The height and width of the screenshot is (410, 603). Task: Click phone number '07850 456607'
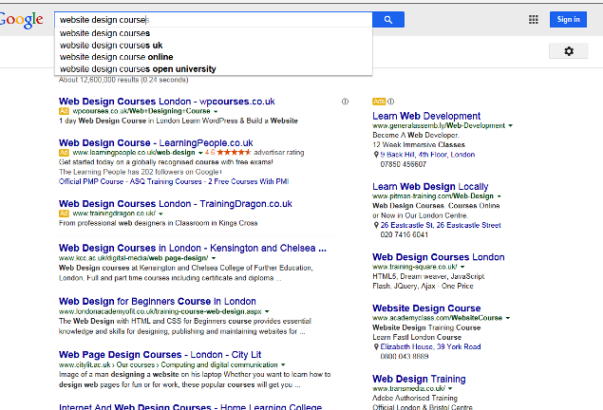[403, 164]
